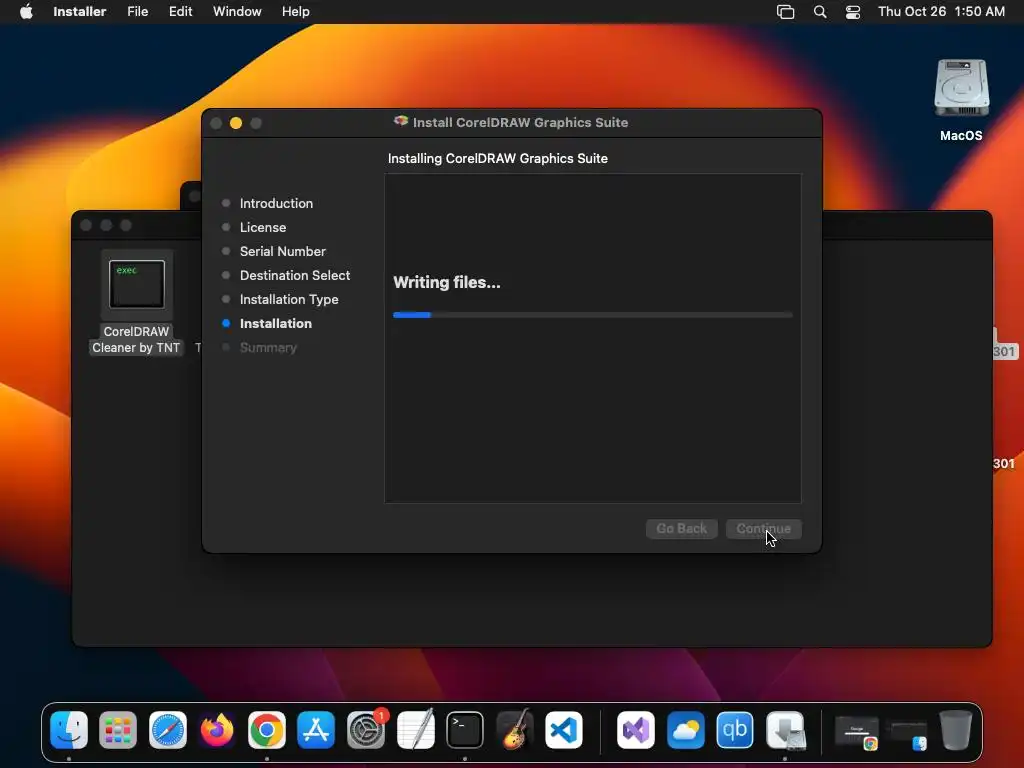Minimize the CorelDRAW installer window
Viewport: 1024px width, 768px height.
click(236, 123)
